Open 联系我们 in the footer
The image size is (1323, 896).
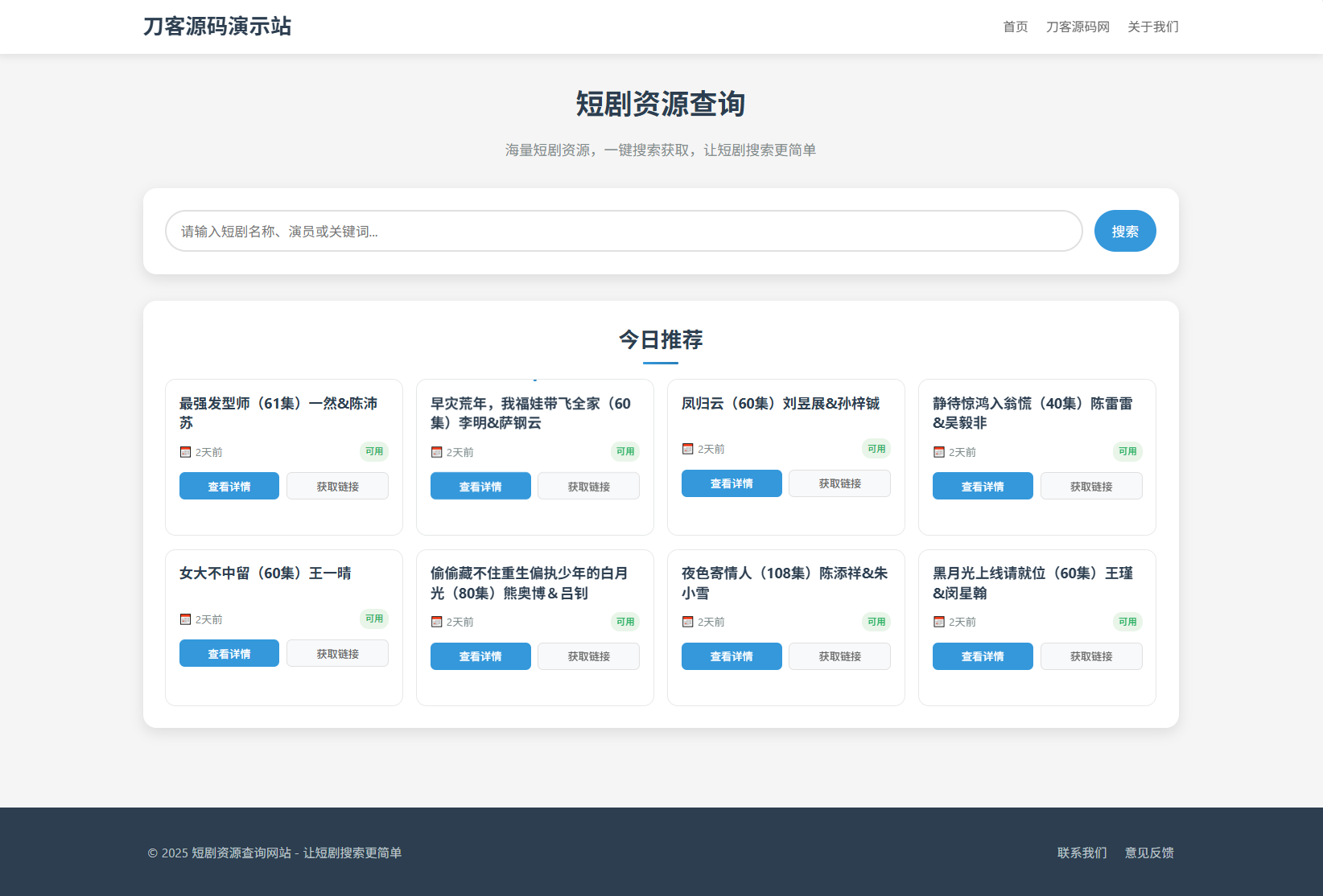pos(1081,853)
